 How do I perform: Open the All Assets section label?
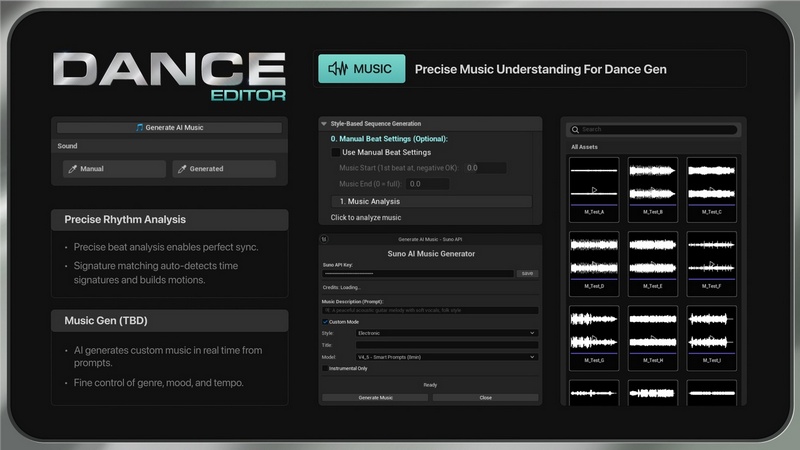[x=587, y=147]
